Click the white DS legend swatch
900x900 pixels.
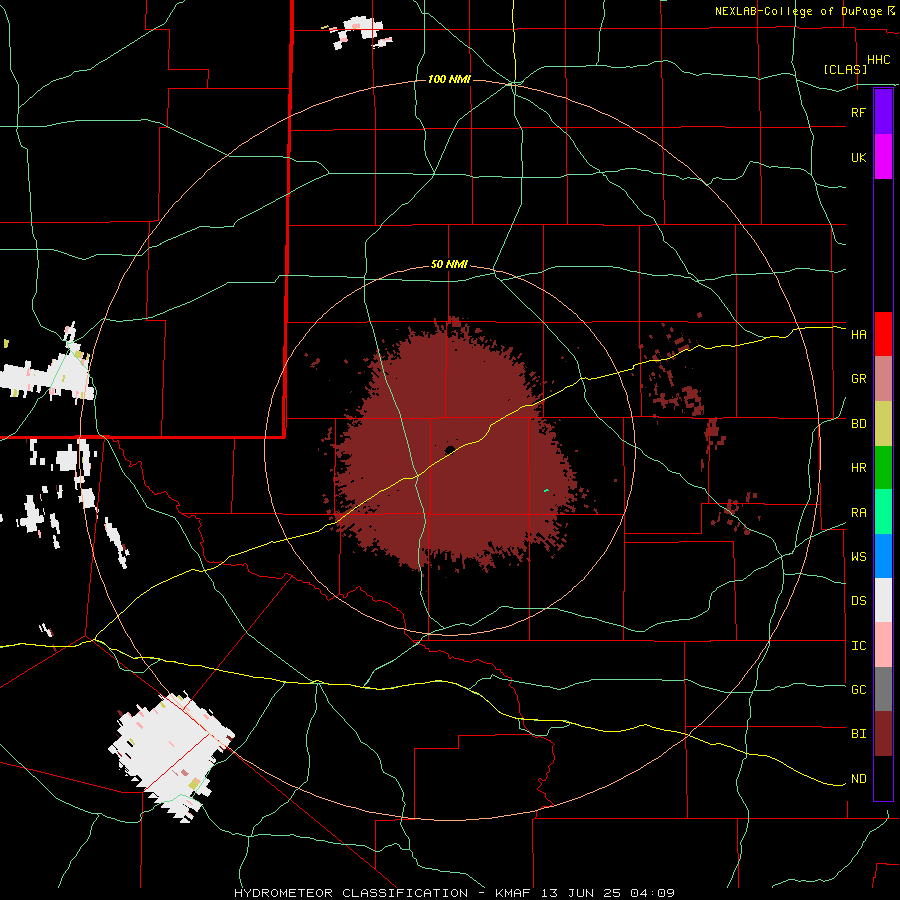(883, 600)
